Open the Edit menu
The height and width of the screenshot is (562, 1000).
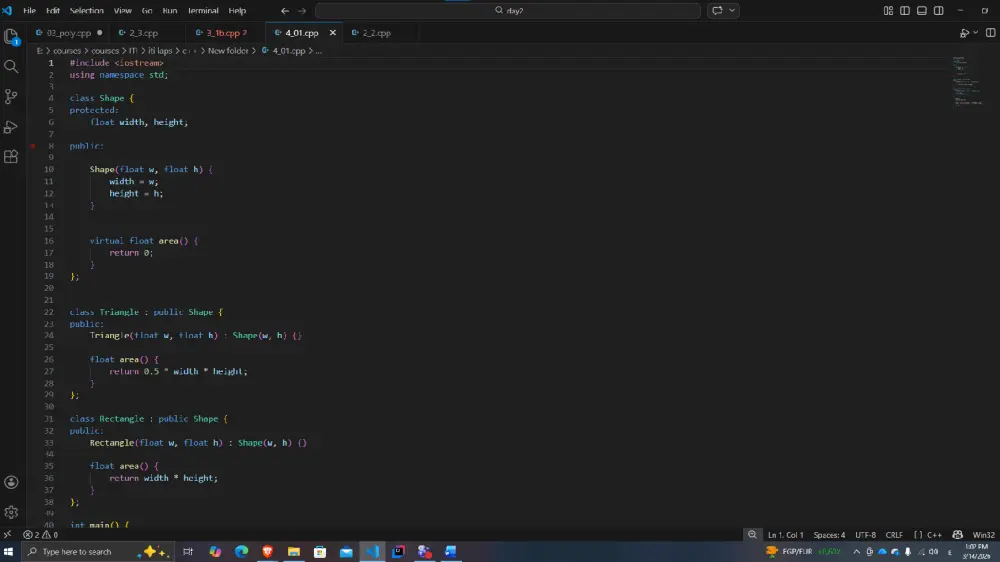[x=53, y=11]
